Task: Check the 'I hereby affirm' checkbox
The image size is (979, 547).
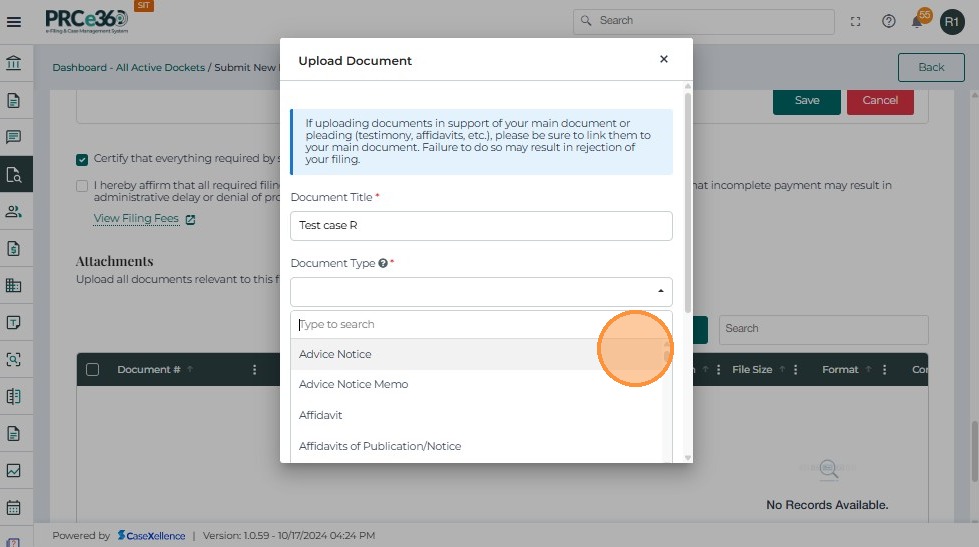Action: (x=82, y=185)
